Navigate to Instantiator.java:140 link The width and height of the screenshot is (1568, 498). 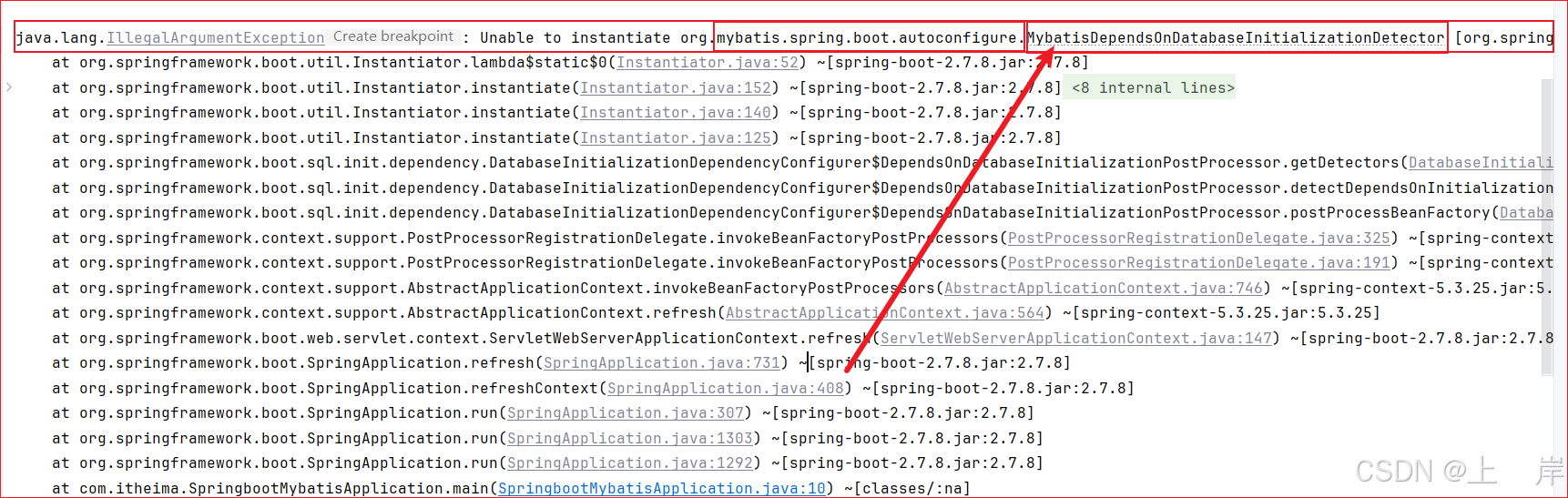[676, 113]
